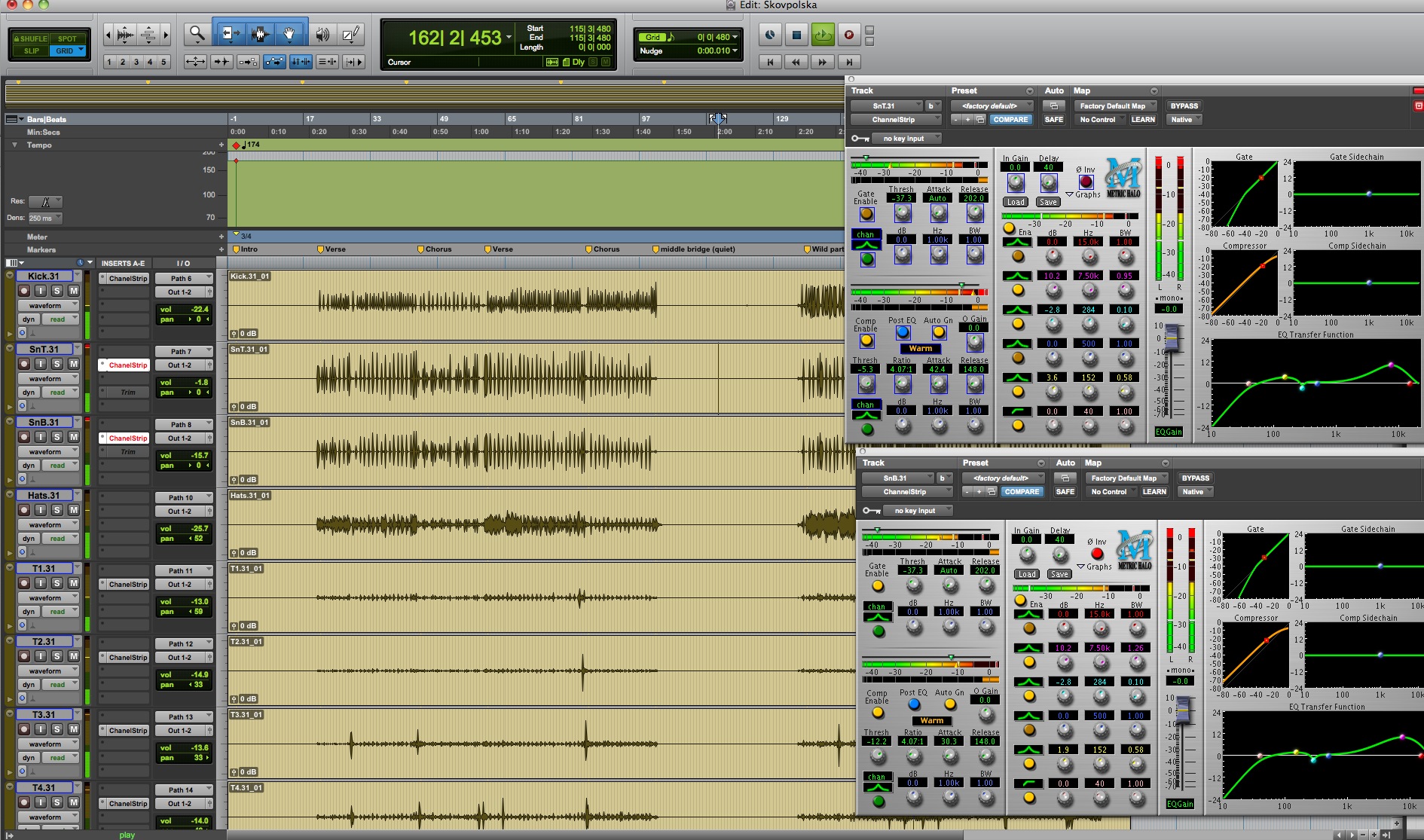This screenshot has width=1424, height=840.
Task: Select the Grabber hand tool
Action: (290, 34)
